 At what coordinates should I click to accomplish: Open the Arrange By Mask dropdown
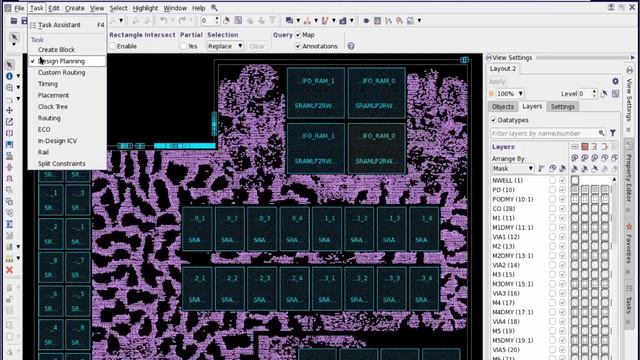pos(513,168)
